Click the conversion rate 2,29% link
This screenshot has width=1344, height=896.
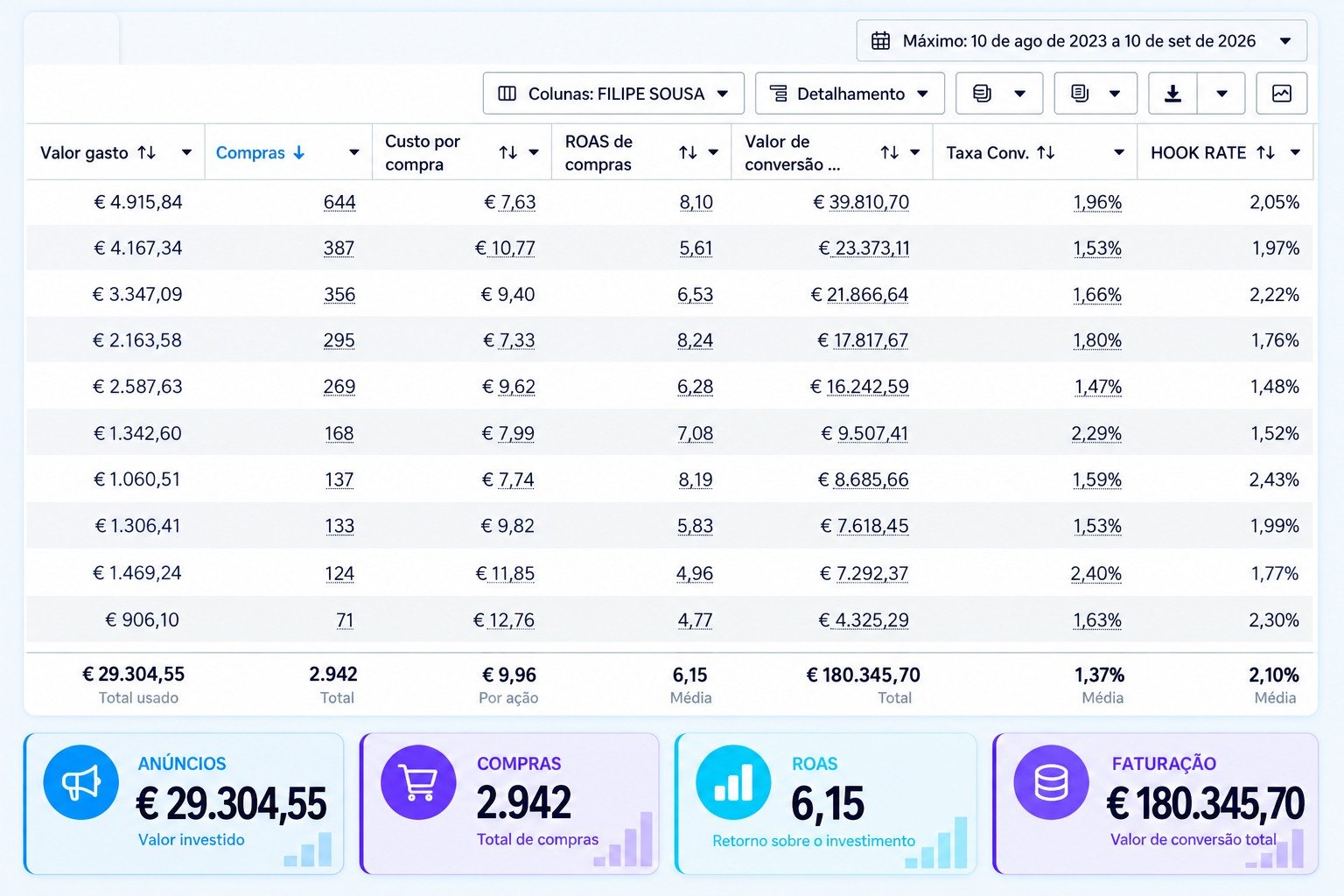tap(1096, 433)
